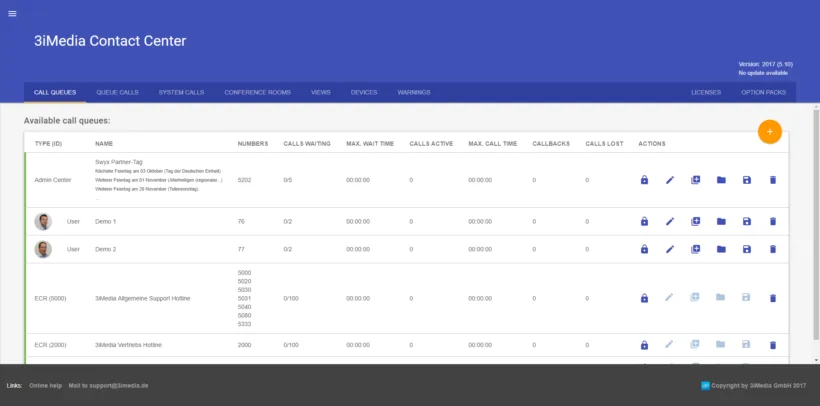Click the vertical scrollbar of queue list
This screenshot has width=820, height=406.
pos(816,225)
